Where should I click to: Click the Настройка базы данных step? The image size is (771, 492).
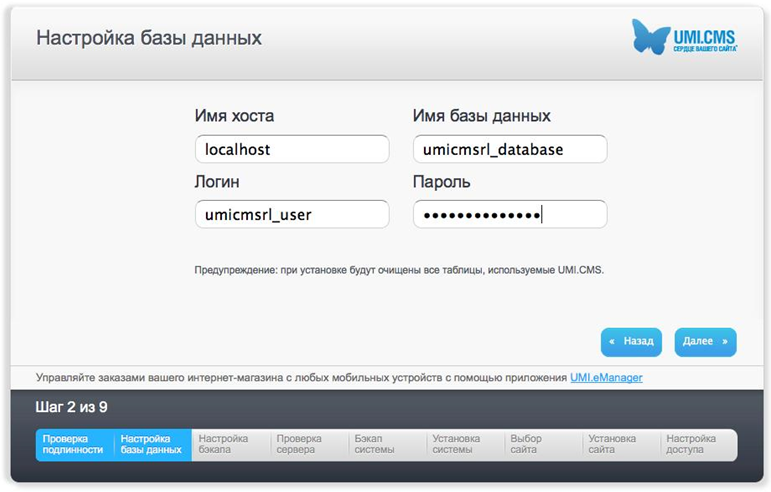pos(151,444)
